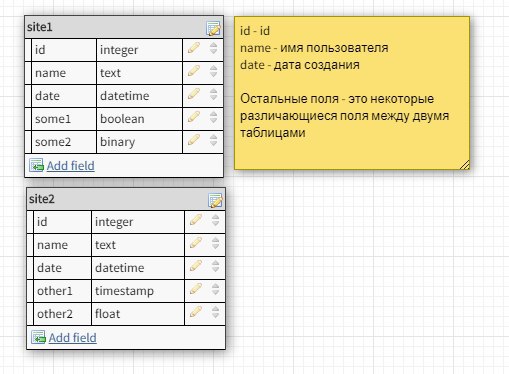
Task: Click the boolean type cell
Action: 139,119
